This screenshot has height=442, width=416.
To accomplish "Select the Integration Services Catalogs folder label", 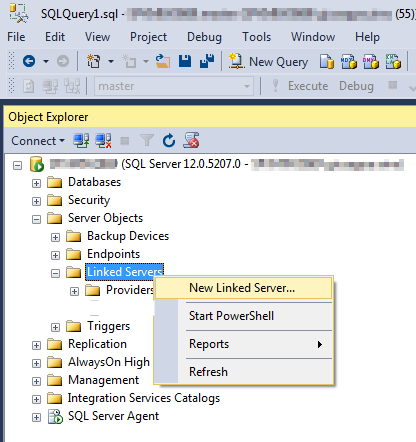I will [x=144, y=398].
